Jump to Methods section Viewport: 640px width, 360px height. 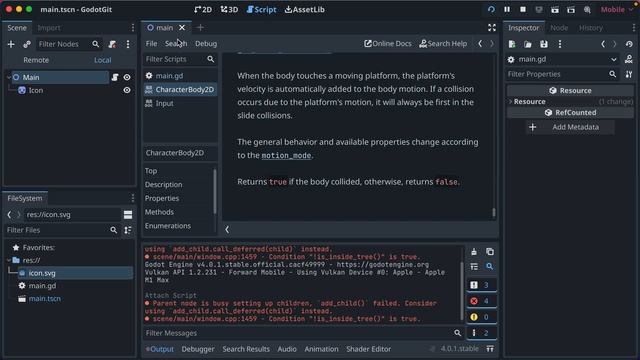click(159, 212)
